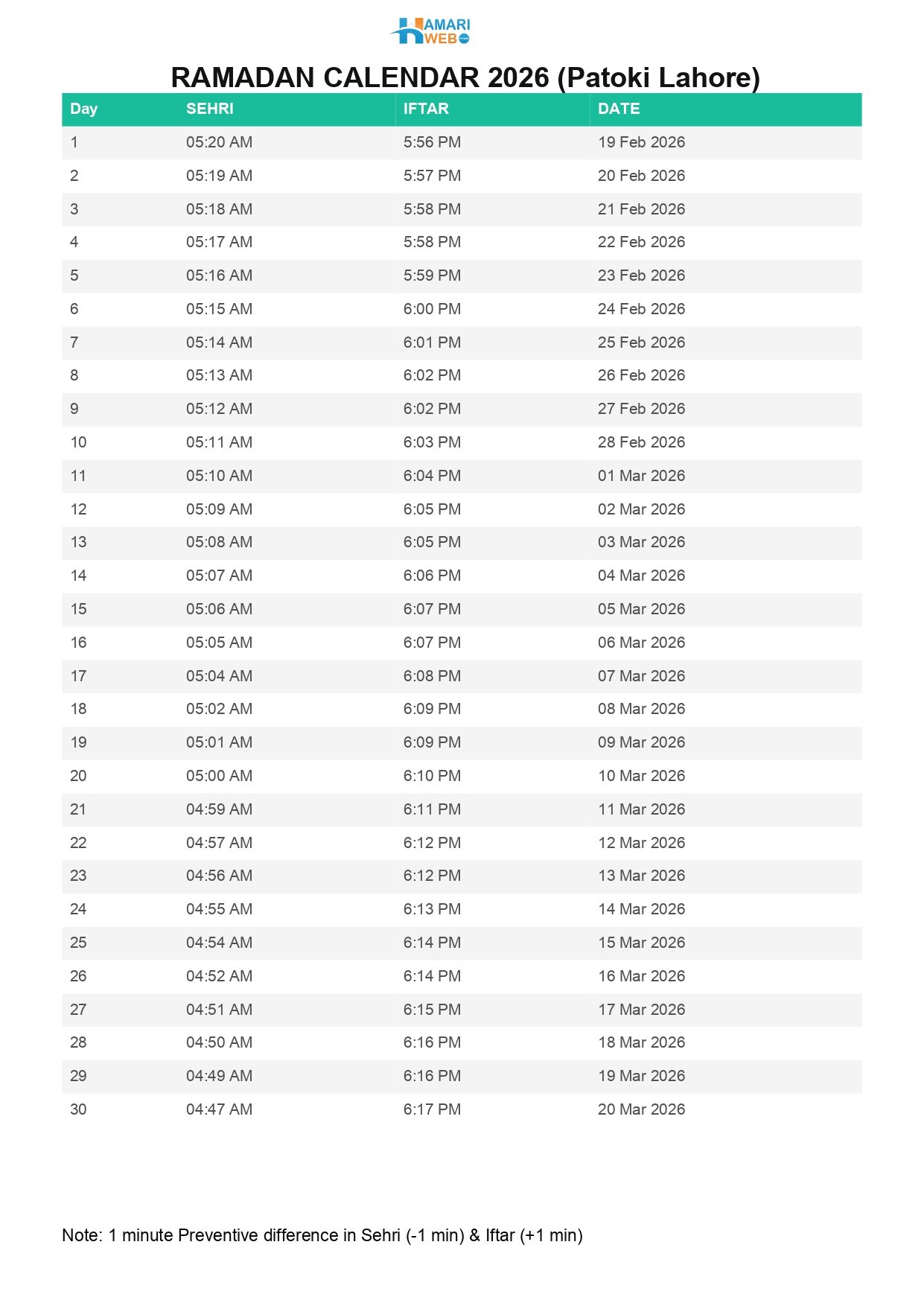Click the preventive difference note text
Viewport: 924px width, 1306px height.
click(322, 1235)
